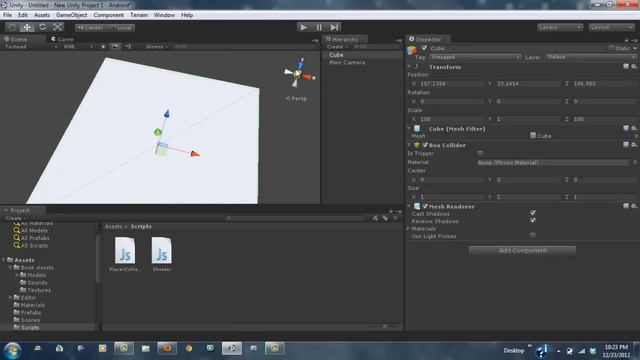Image resolution: width=640 pixels, height=360 pixels.
Task: Toggle the Center pivot mode button
Action: point(90,28)
